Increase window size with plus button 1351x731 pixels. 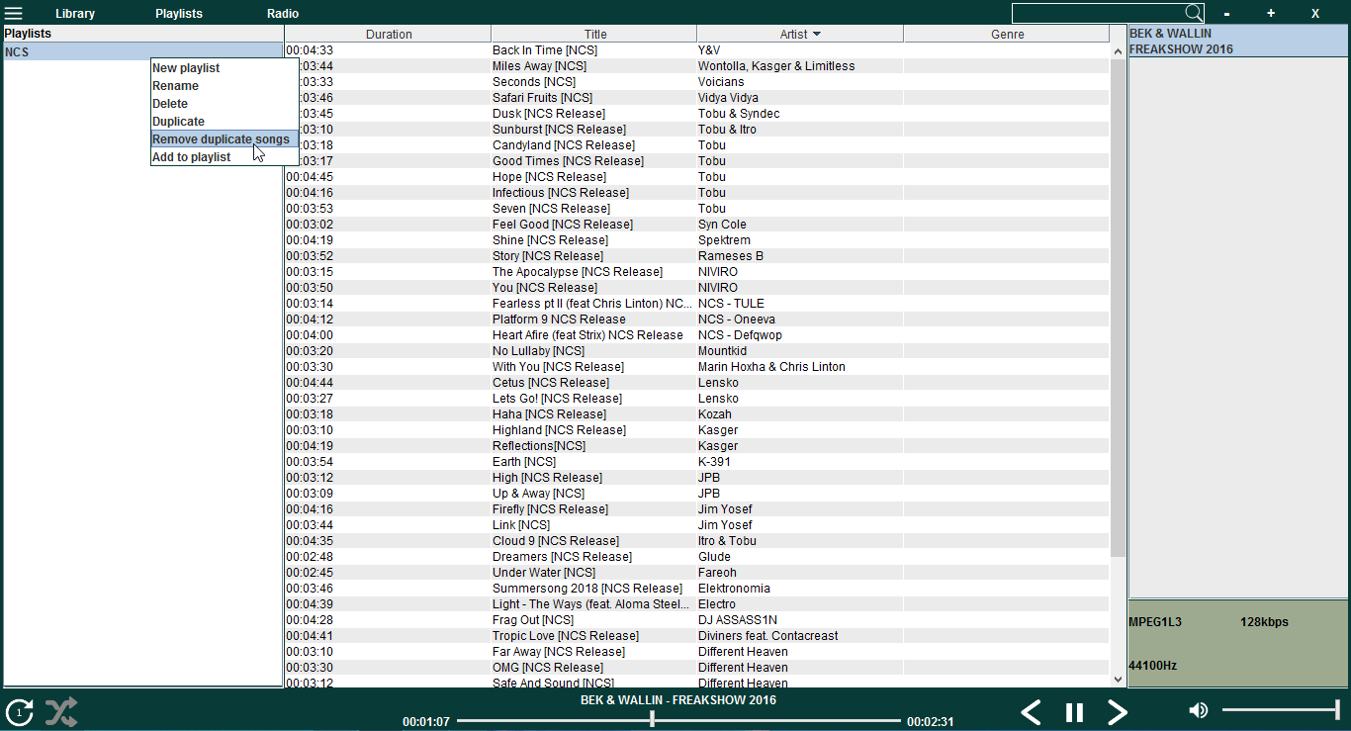[1271, 14]
